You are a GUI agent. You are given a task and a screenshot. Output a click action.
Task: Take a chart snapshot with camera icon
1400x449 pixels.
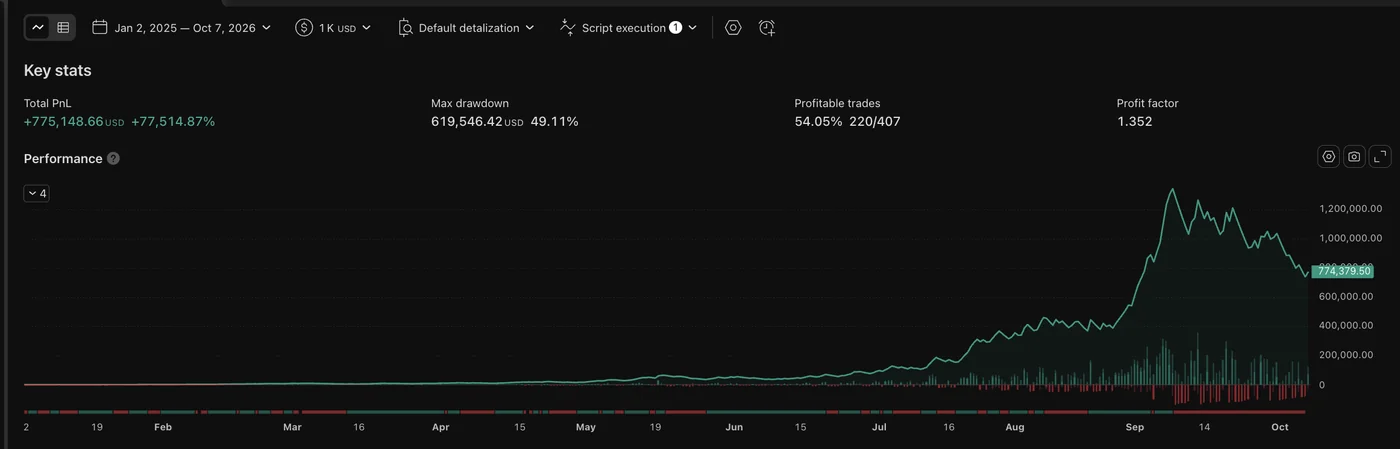1354,156
